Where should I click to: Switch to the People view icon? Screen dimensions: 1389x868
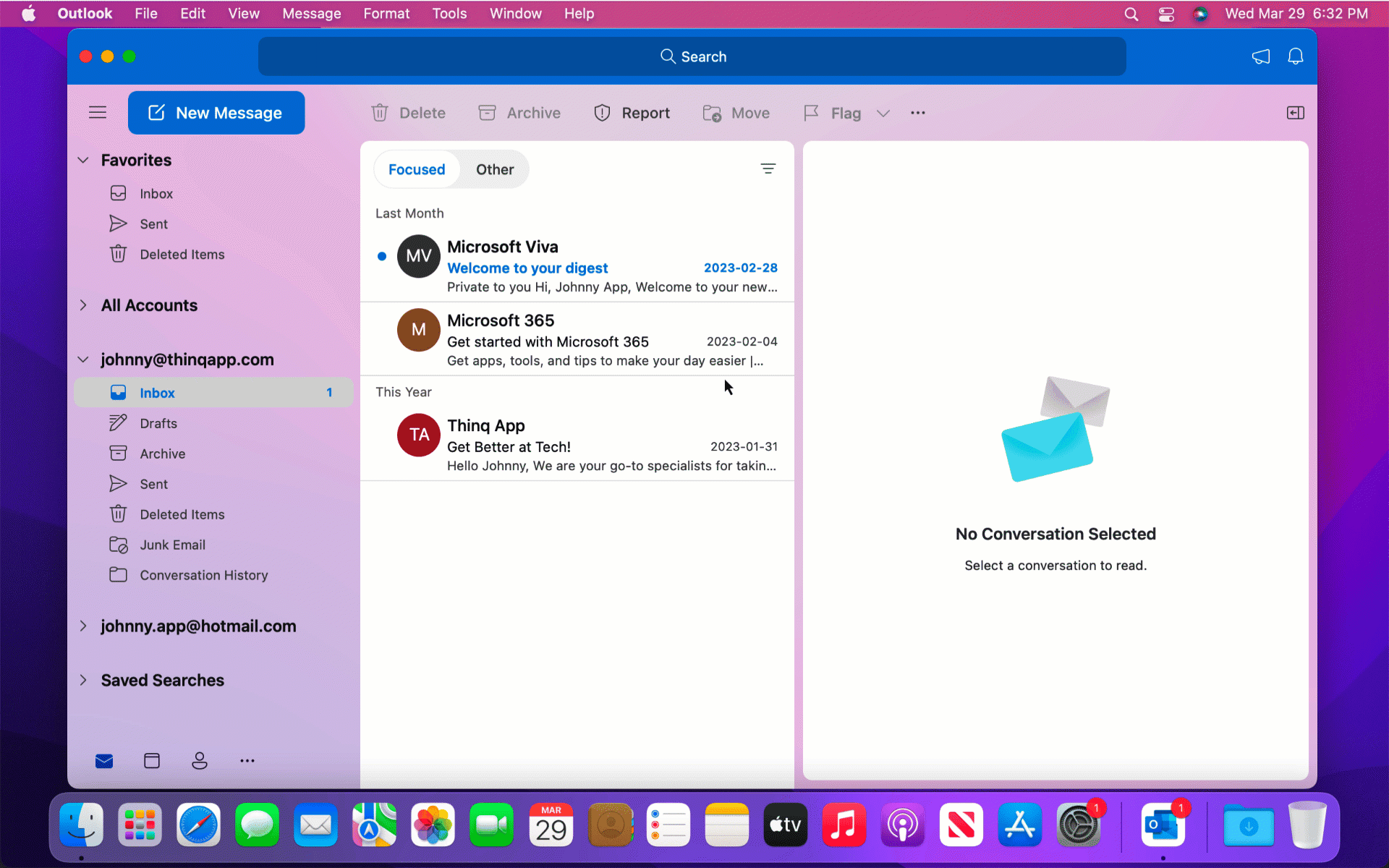[x=200, y=760]
